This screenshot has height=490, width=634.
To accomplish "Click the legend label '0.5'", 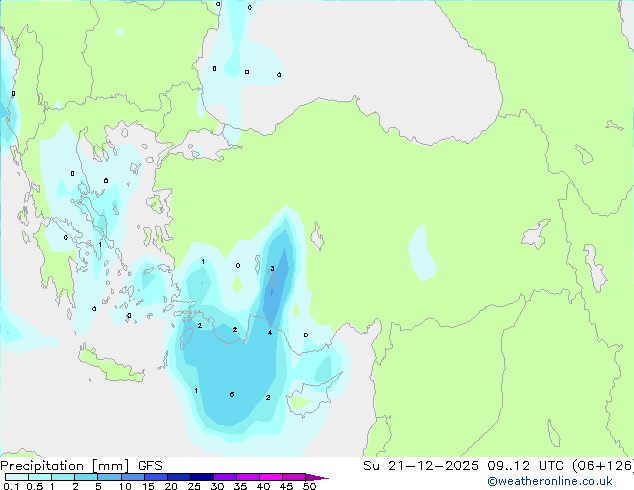I will (35, 486).
